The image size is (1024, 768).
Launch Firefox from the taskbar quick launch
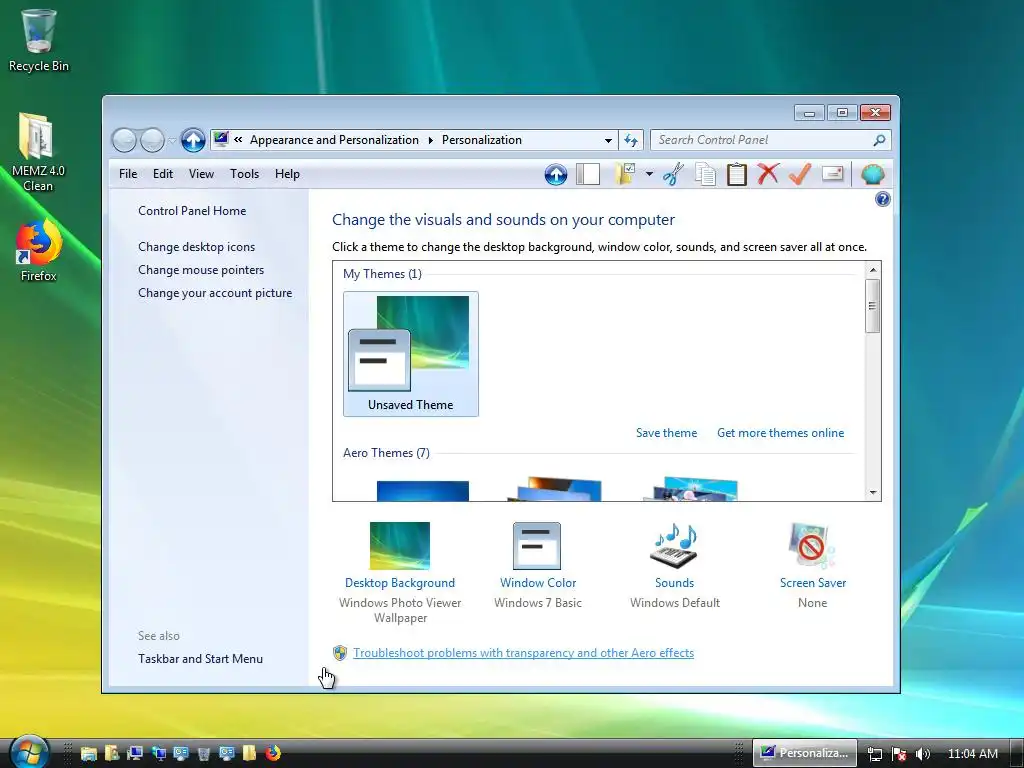tap(273, 753)
